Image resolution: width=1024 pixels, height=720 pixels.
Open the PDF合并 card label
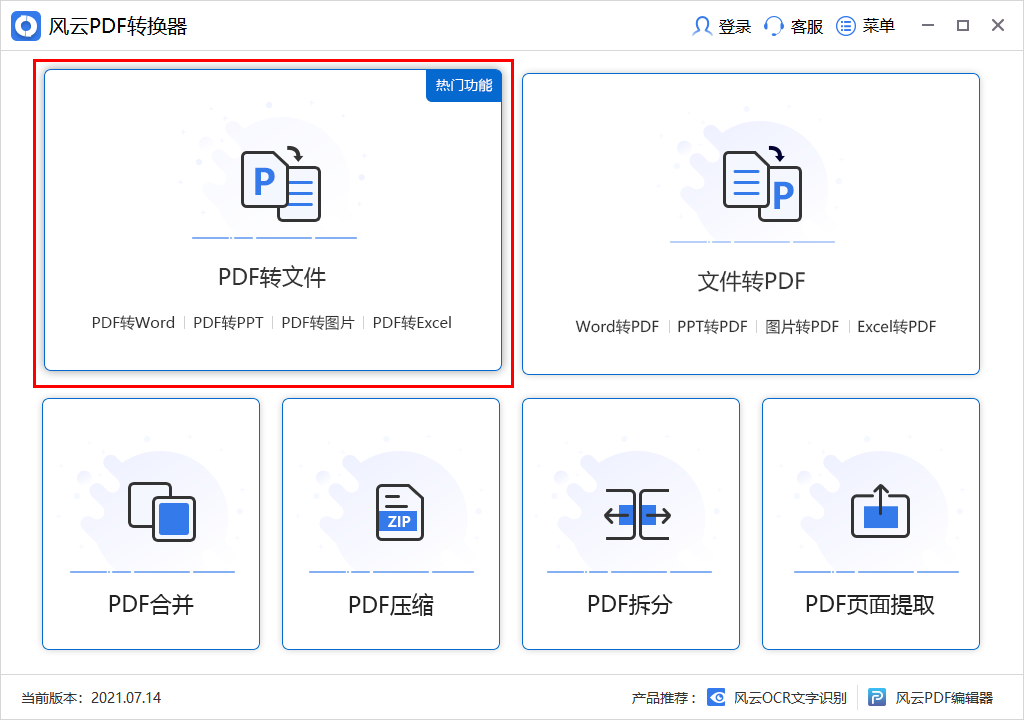[x=151, y=604]
